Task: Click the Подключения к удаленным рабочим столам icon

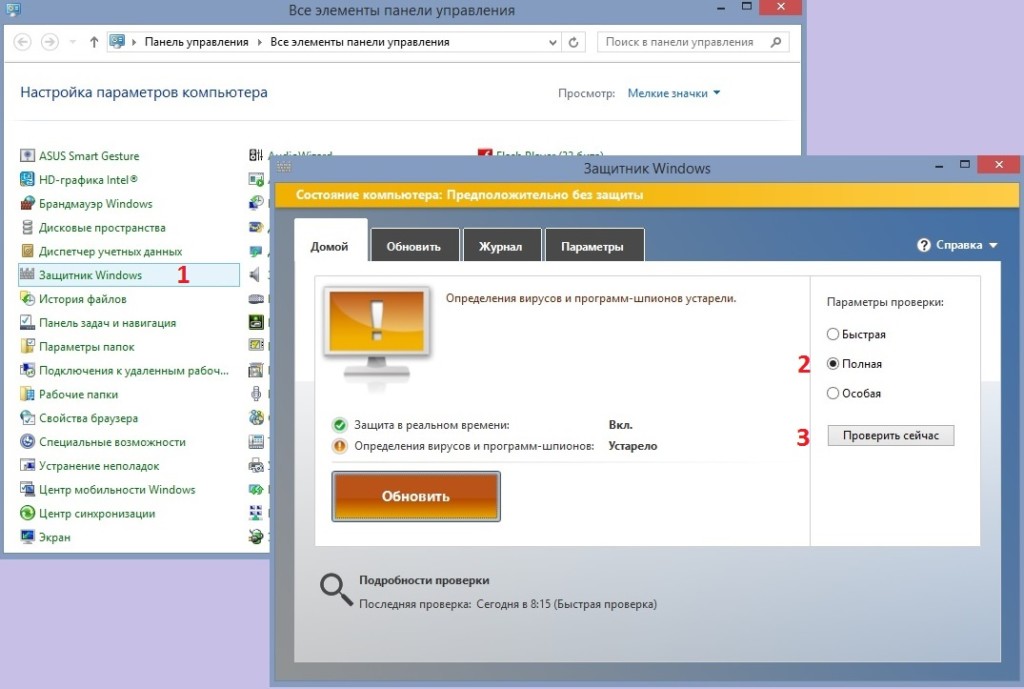Action: tap(27, 370)
